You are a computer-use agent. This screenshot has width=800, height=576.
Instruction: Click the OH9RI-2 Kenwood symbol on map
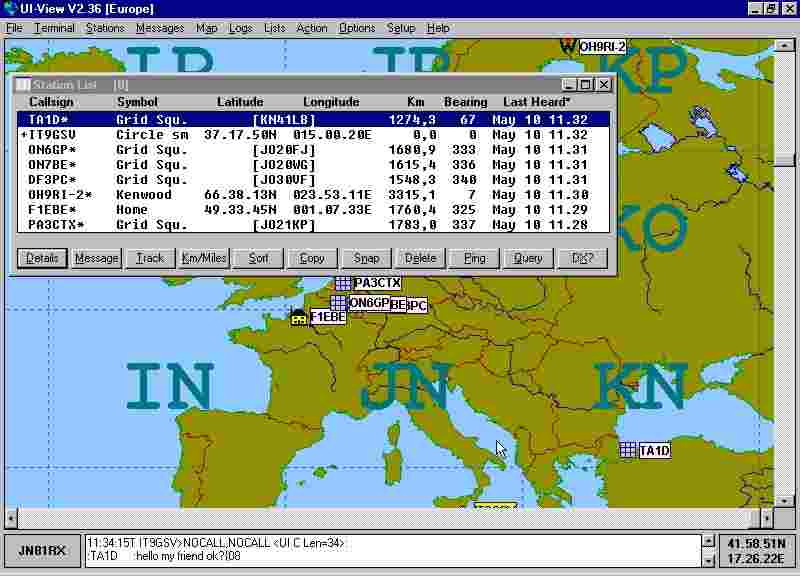click(567, 46)
